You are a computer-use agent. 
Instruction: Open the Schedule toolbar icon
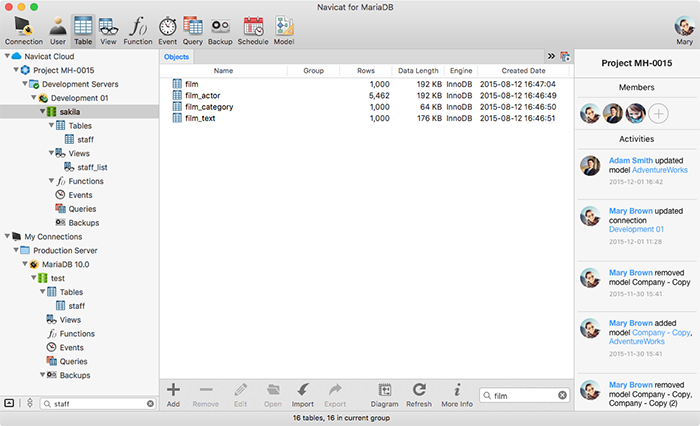click(253, 30)
